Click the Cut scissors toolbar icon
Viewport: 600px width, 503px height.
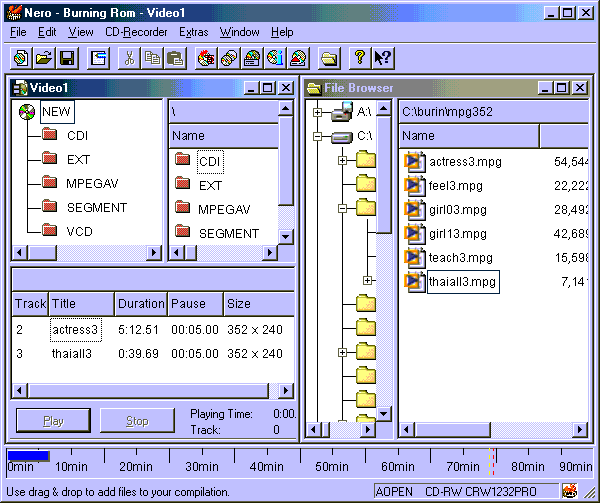[x=128, y=58]
